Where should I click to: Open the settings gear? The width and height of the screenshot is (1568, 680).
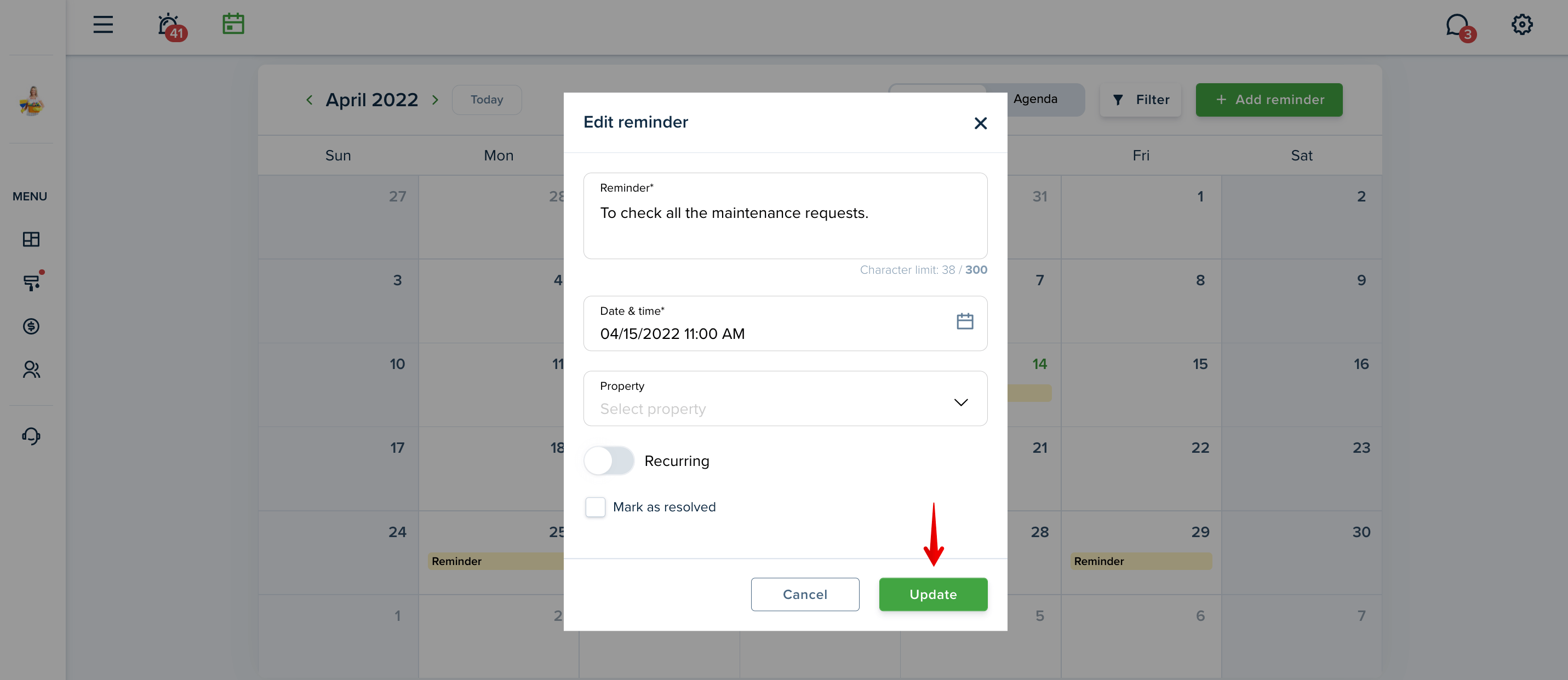click(1522, 25)
